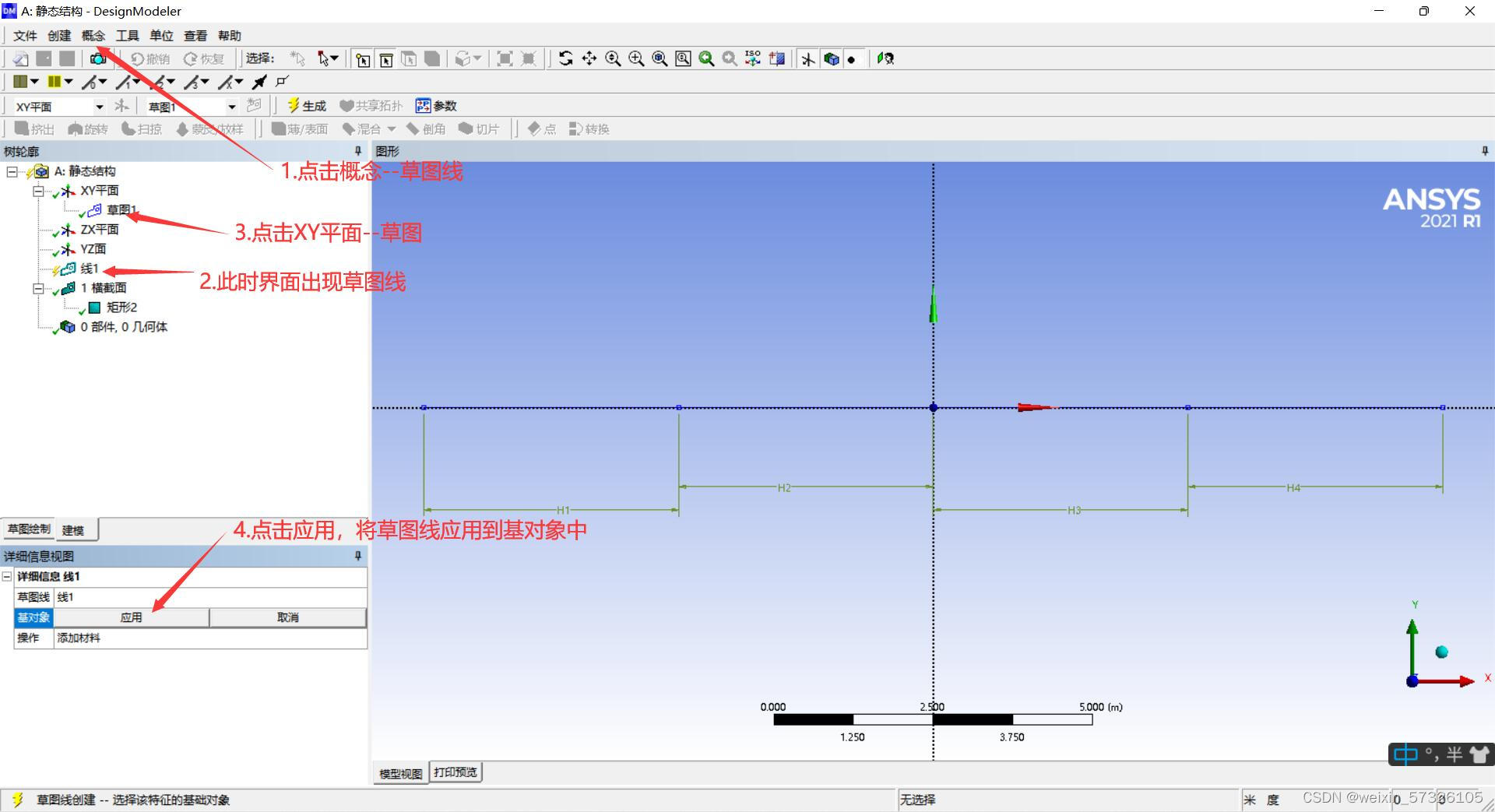Viewport: 1495px width, 812px height.
Task: Click the camera screenshot icon
Action: click(x=97, y=58)
